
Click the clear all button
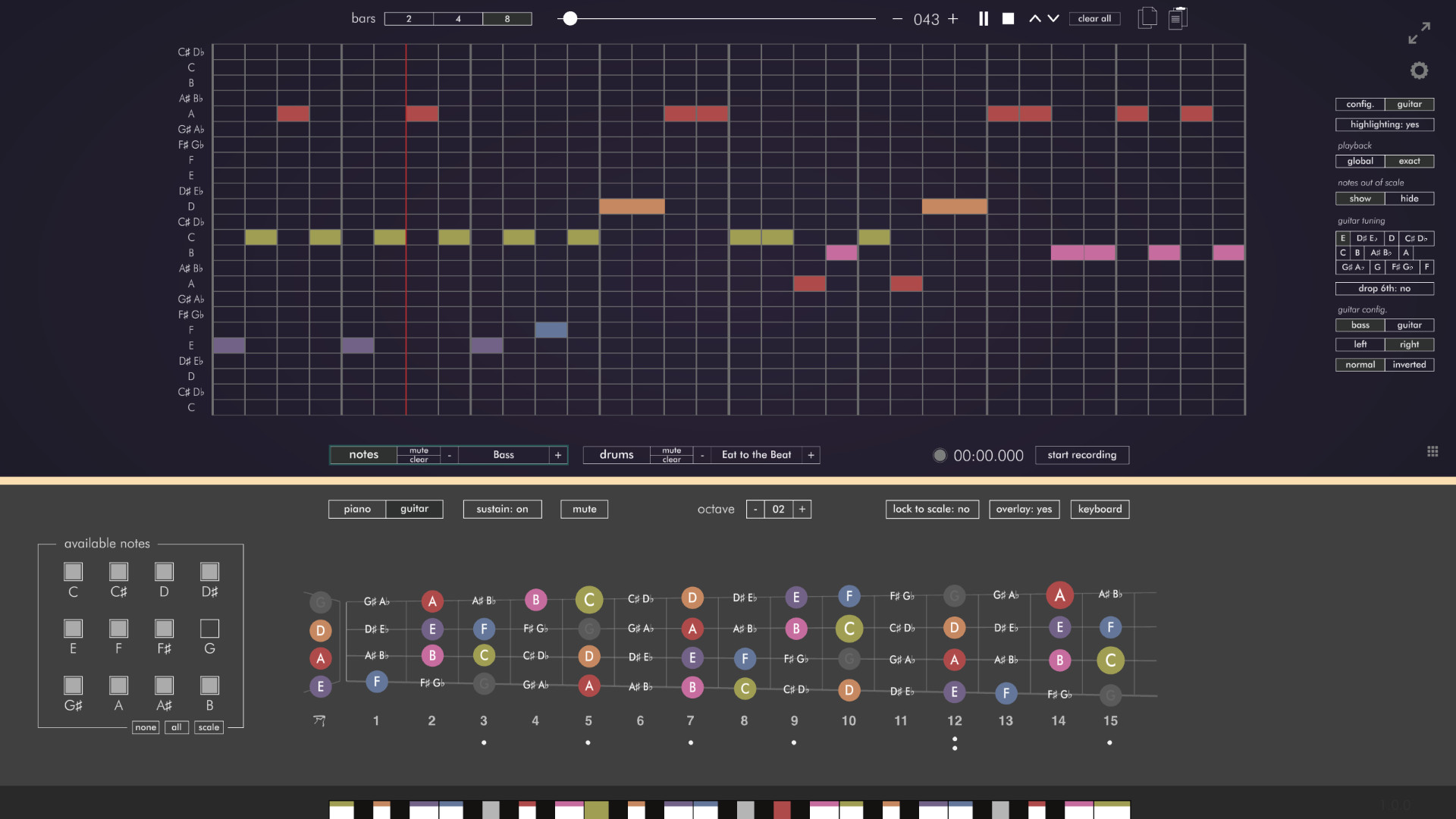[1094, 18]
